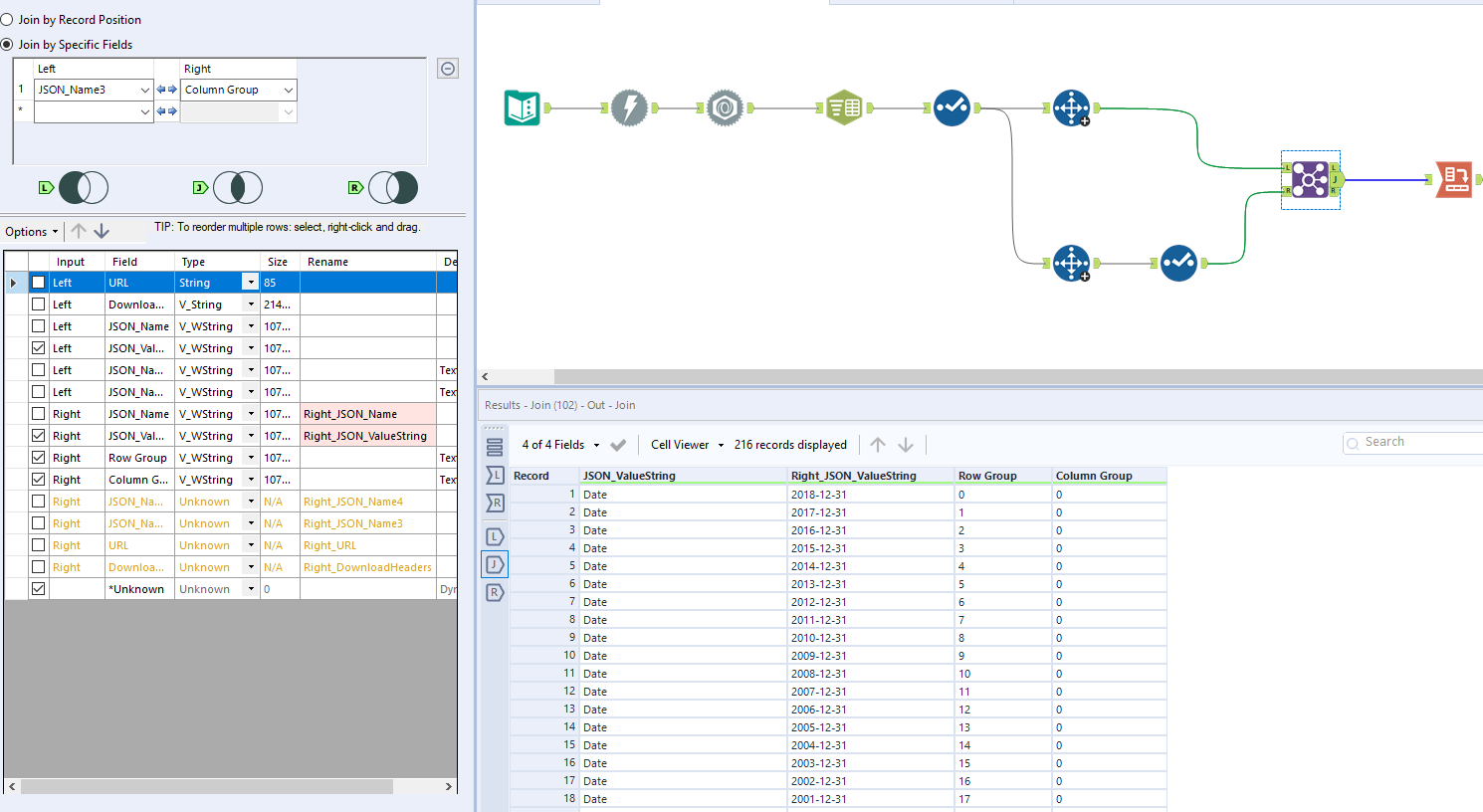This screenshot has height=812, width=1483.
Task: Click the Join tool on canvas
Action: (1310, 180)
